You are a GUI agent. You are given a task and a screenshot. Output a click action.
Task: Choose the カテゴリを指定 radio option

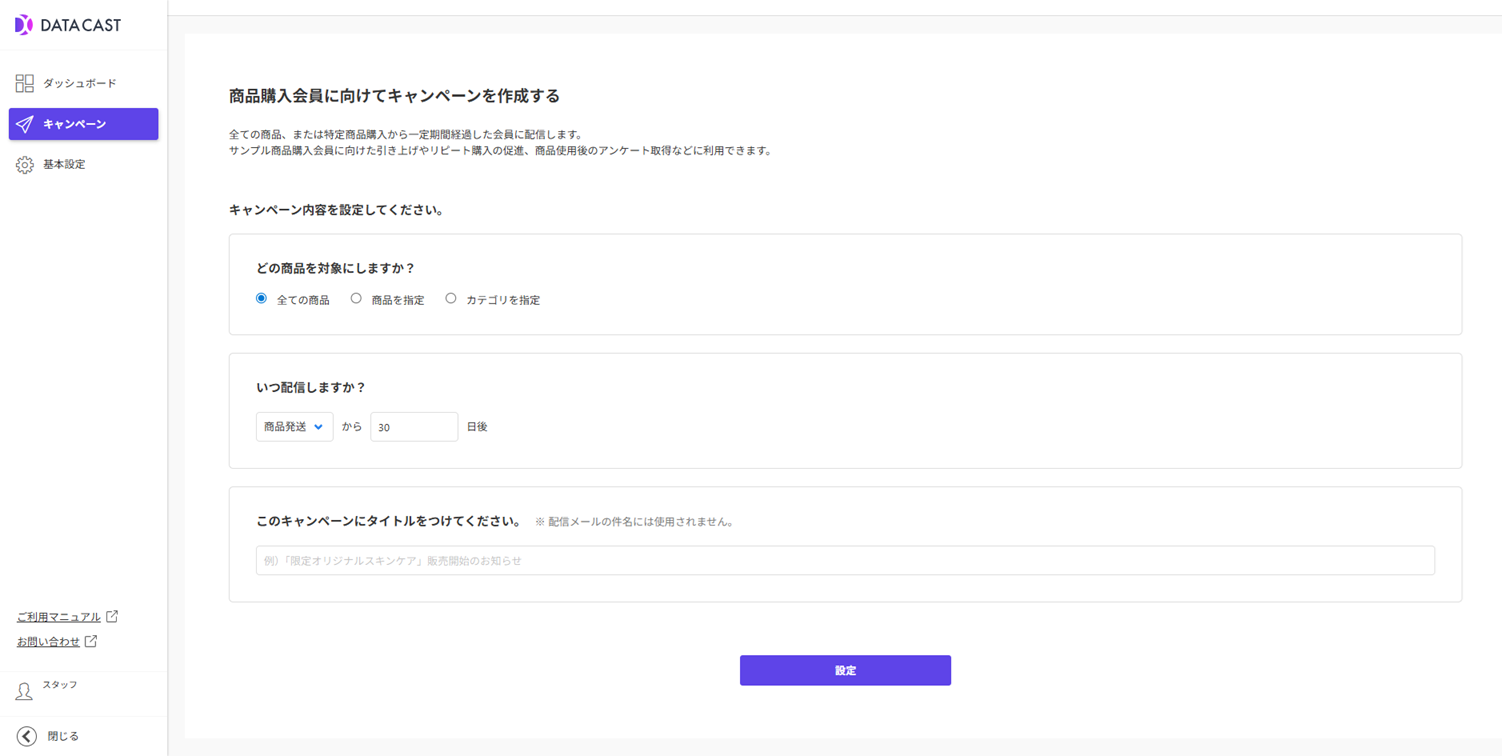point(451,298)
